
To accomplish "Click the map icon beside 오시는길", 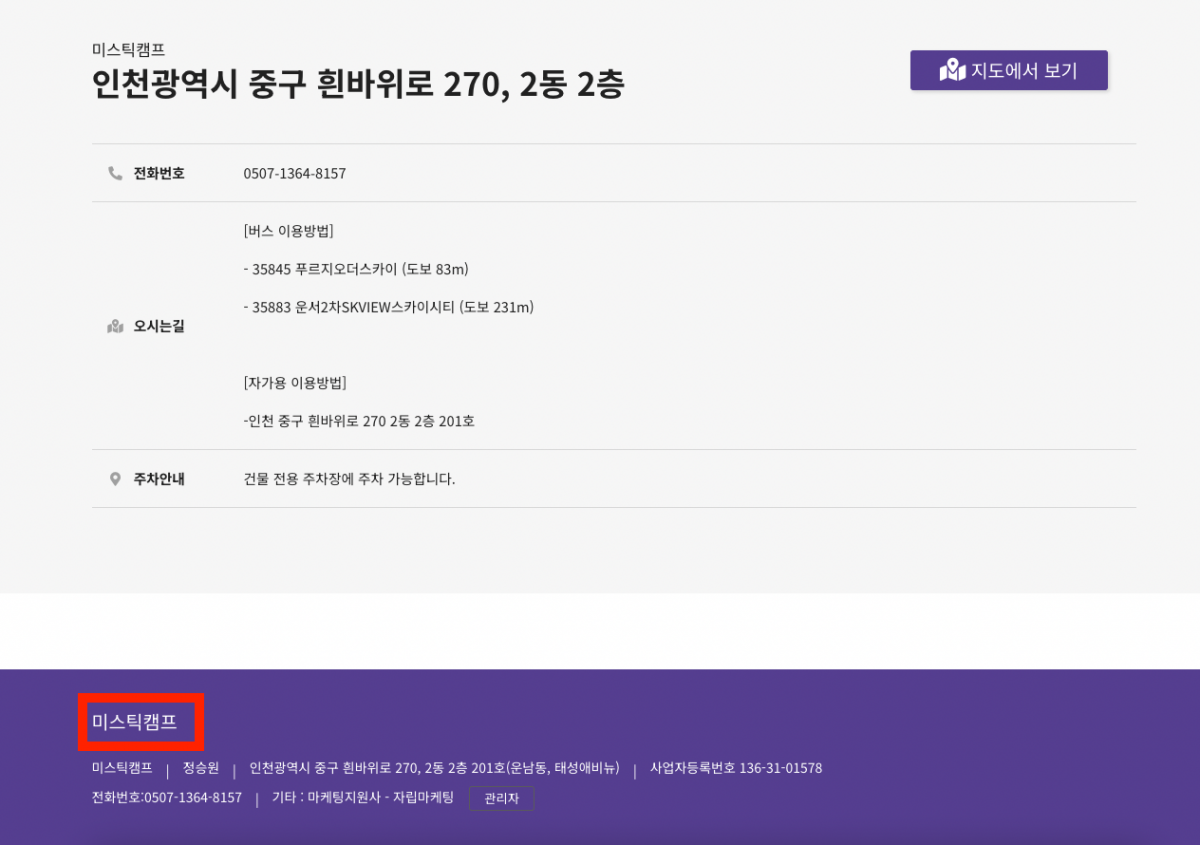I will (x=115, y=326).
